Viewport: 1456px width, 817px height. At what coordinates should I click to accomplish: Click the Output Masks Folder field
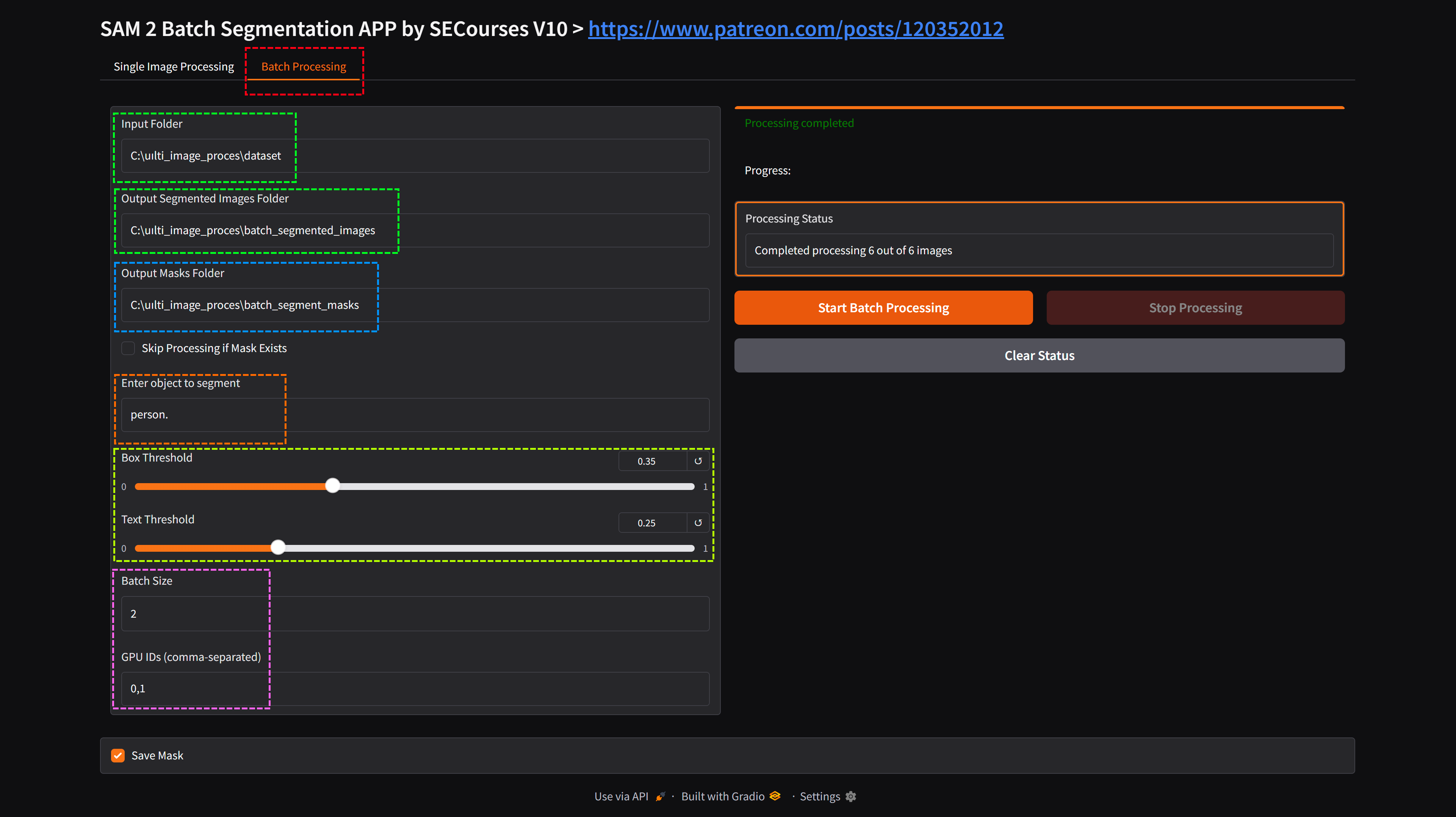tap(415, 305)
